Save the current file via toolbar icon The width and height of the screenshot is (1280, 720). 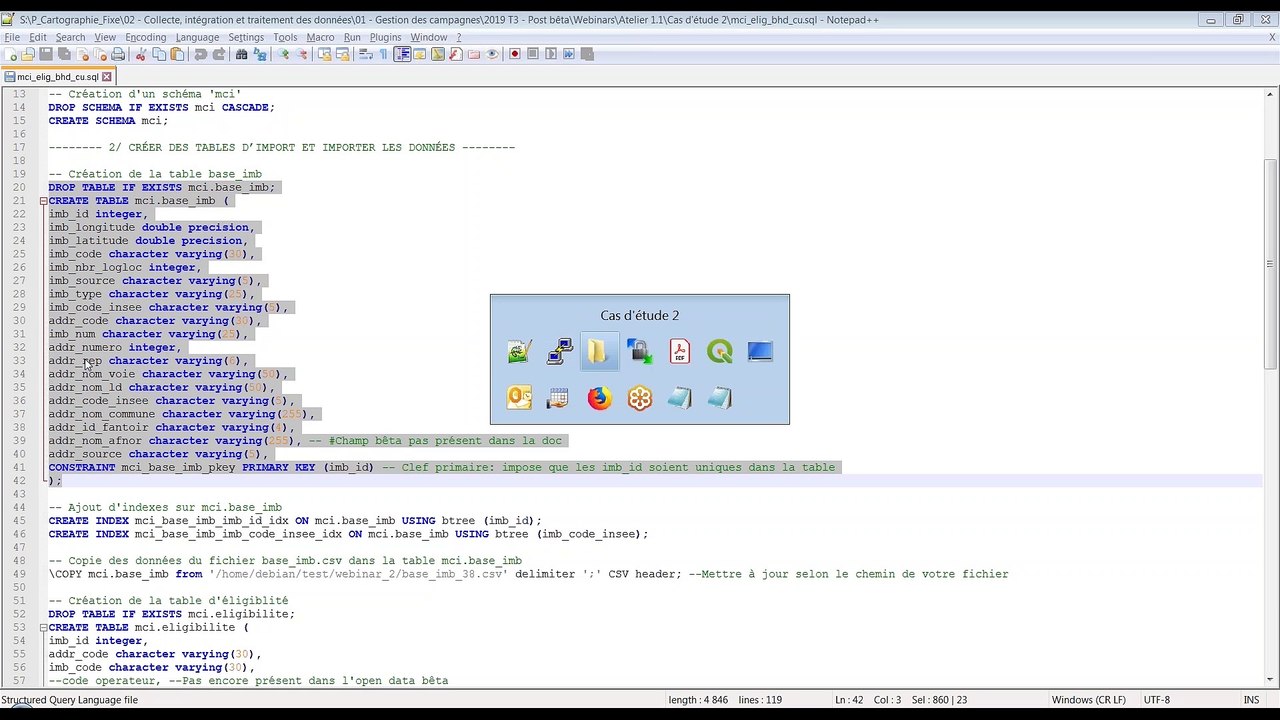tap(46, 54)
